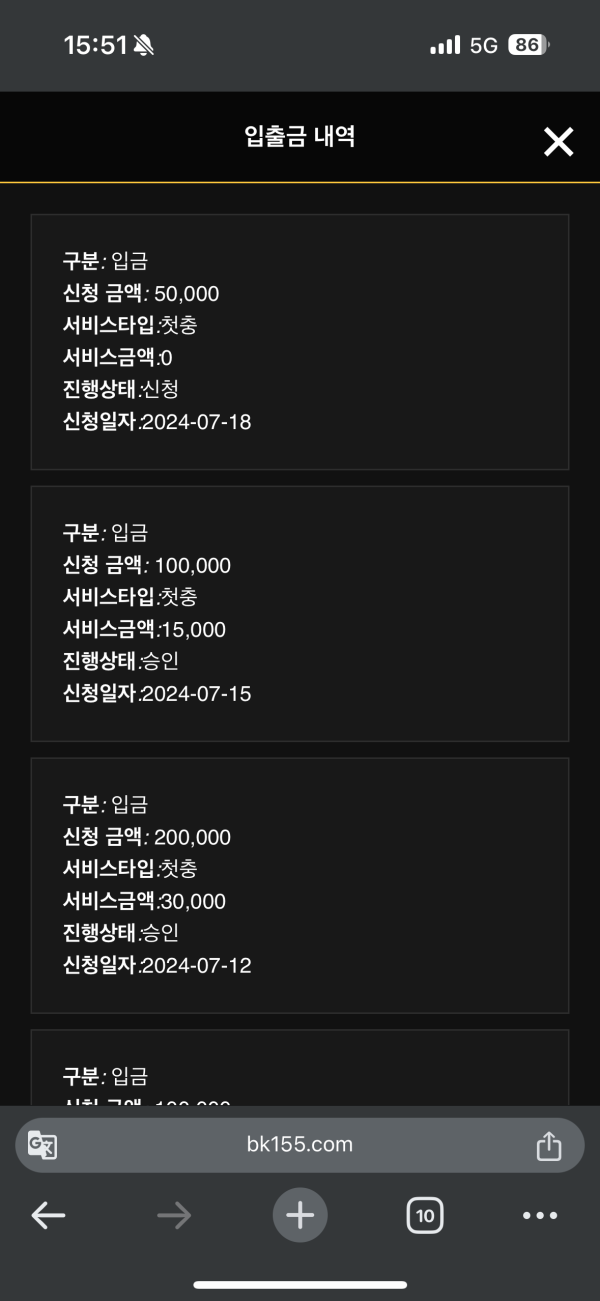Tap the 신청 status in first record
The width and height of the screenshot is (600, 1301).
pyautogui.click(x=160, y=389)
